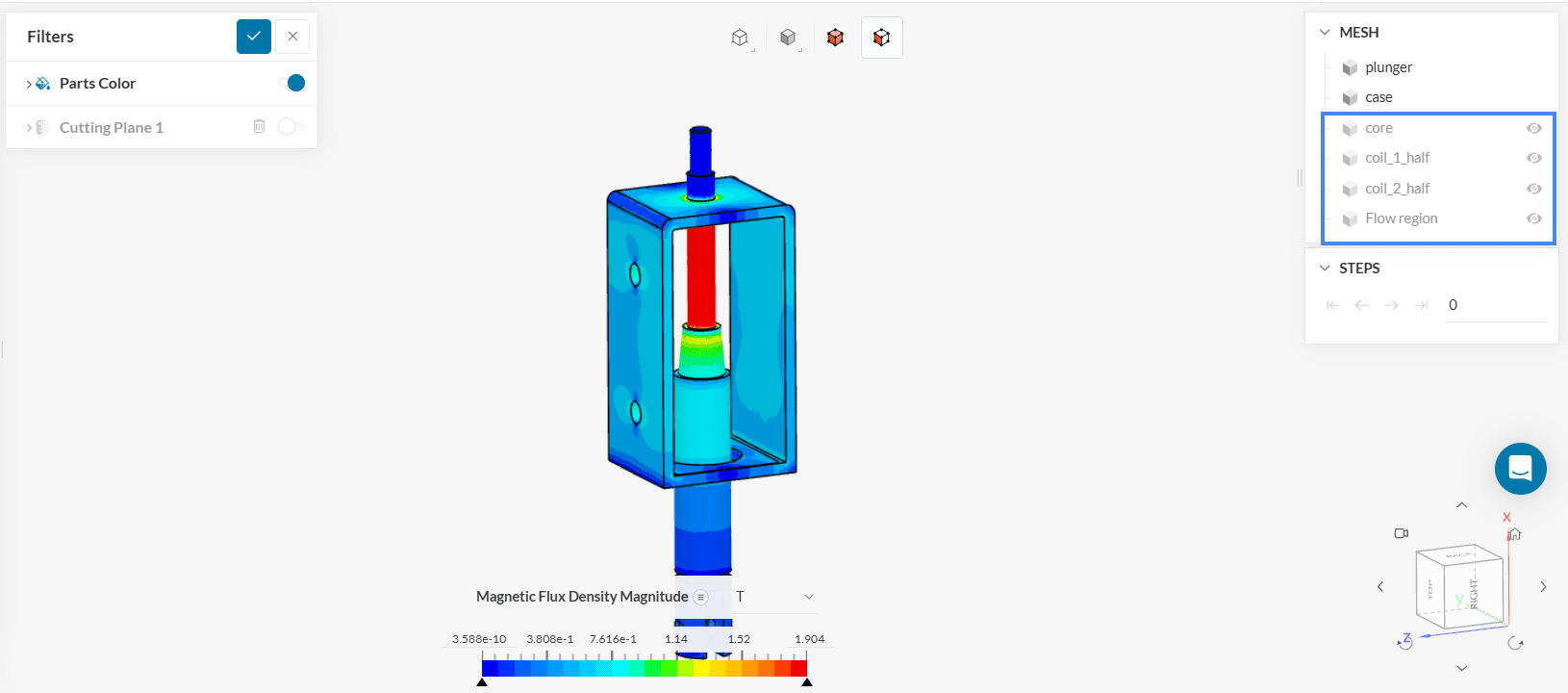1568x693 pixels.
Task: Enable the Cutting Plane 1 toggle
Action: [290, 127]
